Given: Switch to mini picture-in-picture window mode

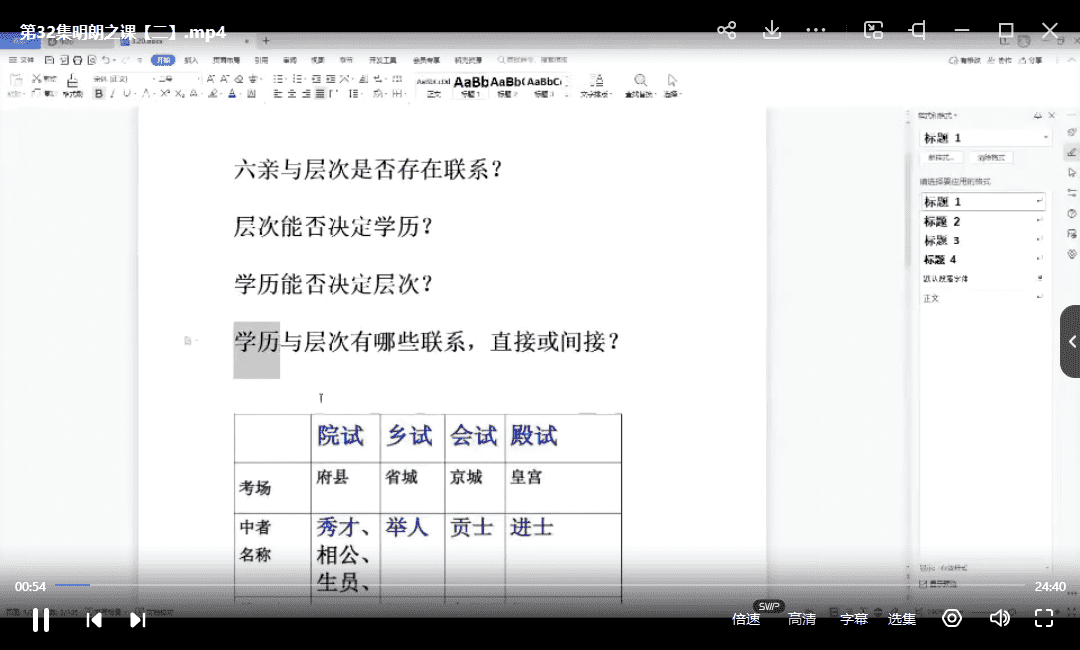Looking at the screenshot, I should (x=873, y=30).
